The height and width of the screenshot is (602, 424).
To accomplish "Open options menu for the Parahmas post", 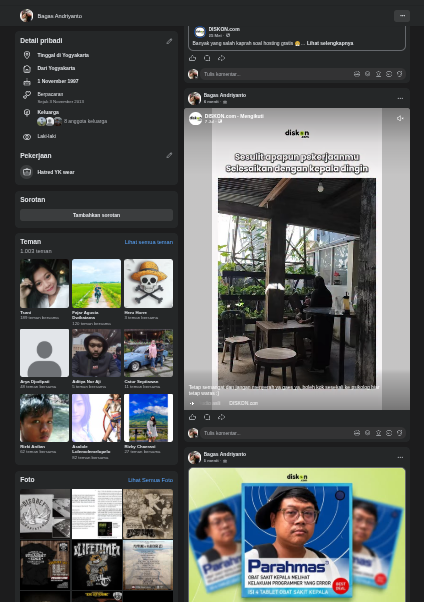I will point(400,458).
